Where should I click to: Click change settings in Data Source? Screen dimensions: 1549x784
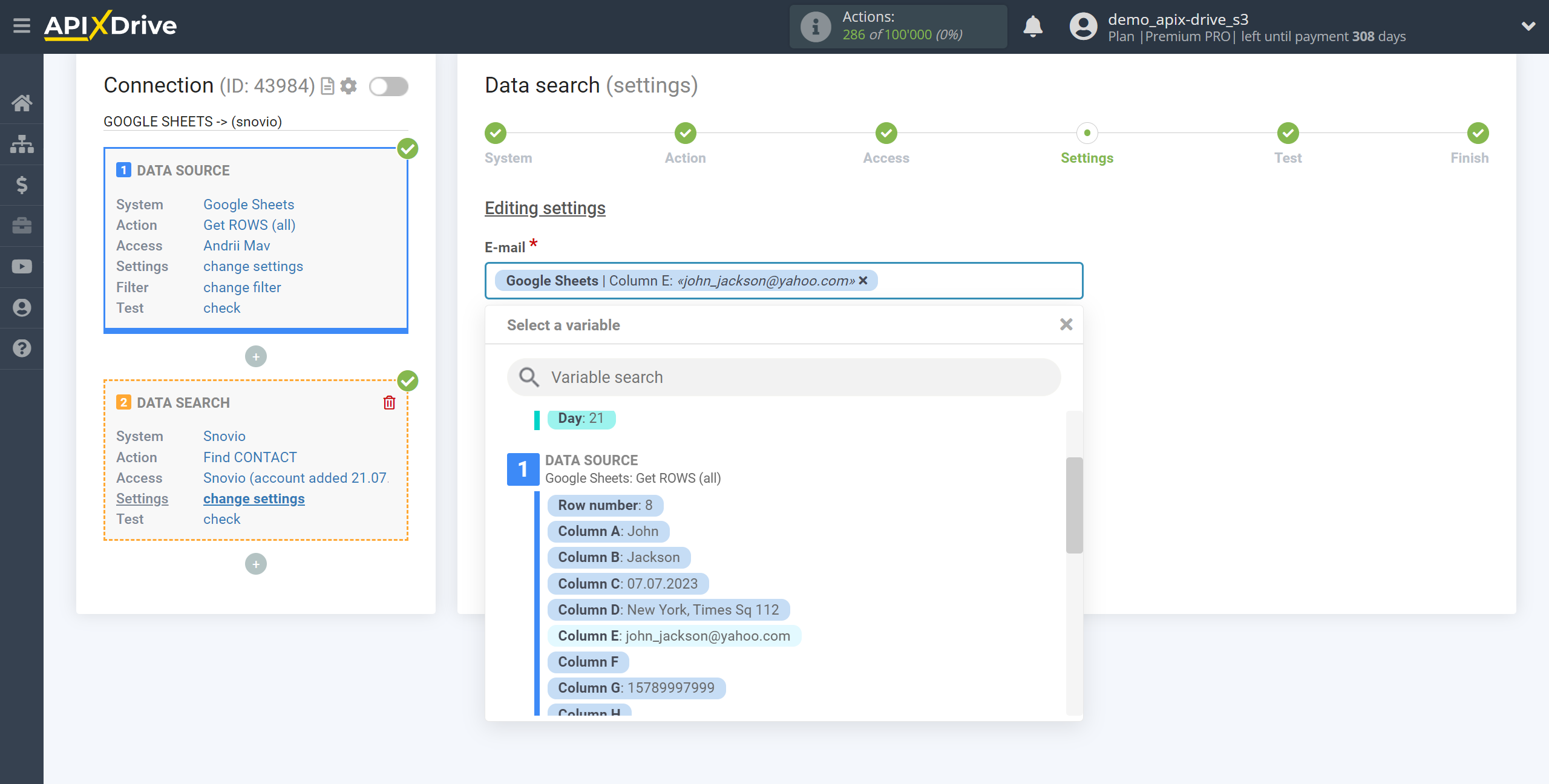pyautogui.click(x=253, y=266)
